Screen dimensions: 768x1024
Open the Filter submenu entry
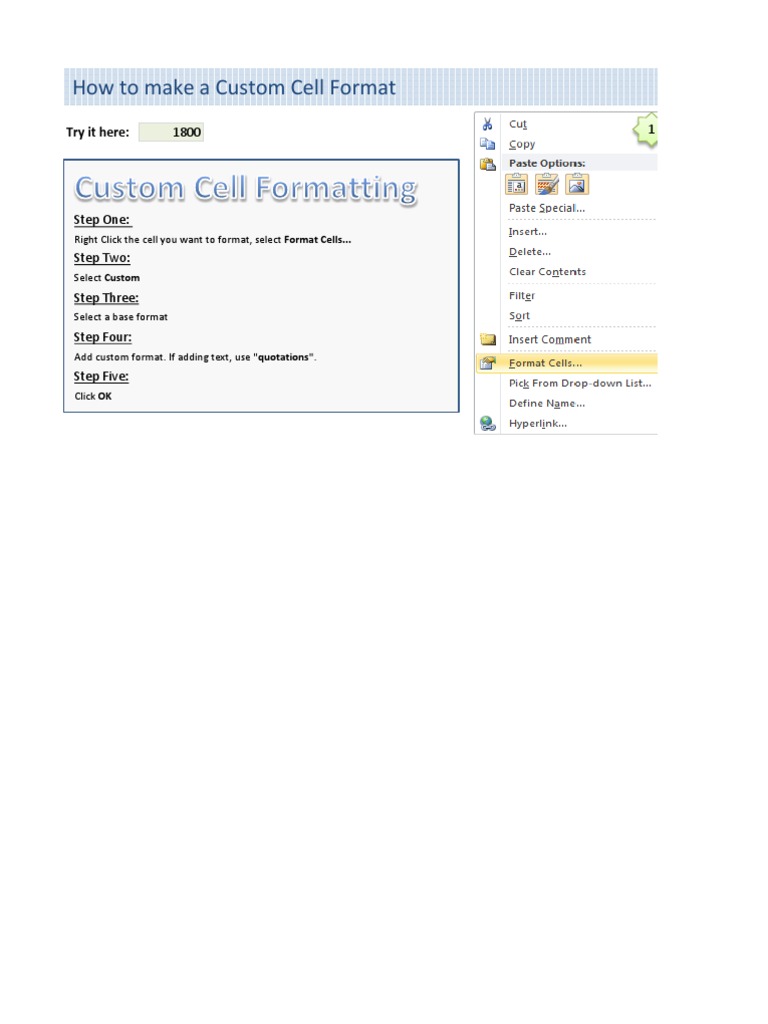point(522,296)
